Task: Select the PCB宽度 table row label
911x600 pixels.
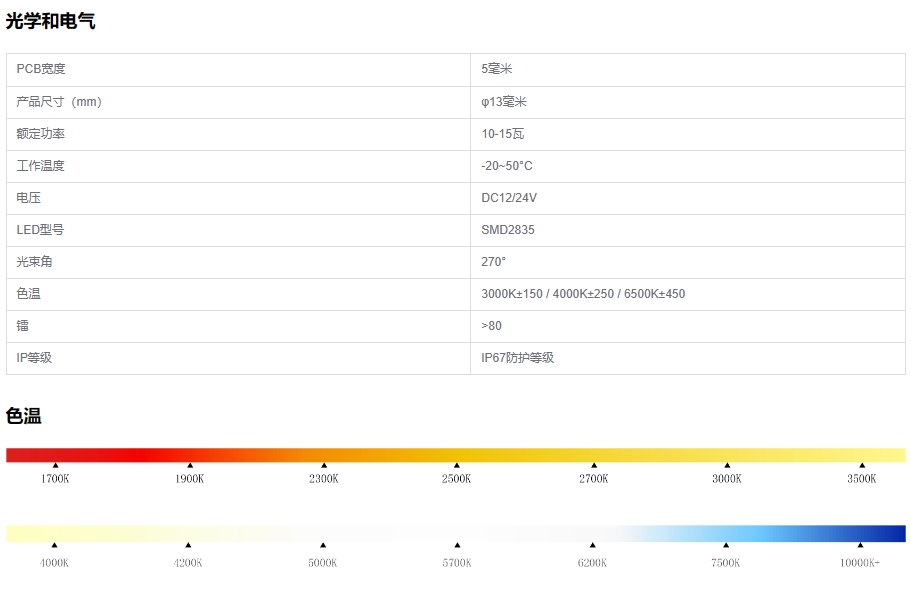Action: 41,69
